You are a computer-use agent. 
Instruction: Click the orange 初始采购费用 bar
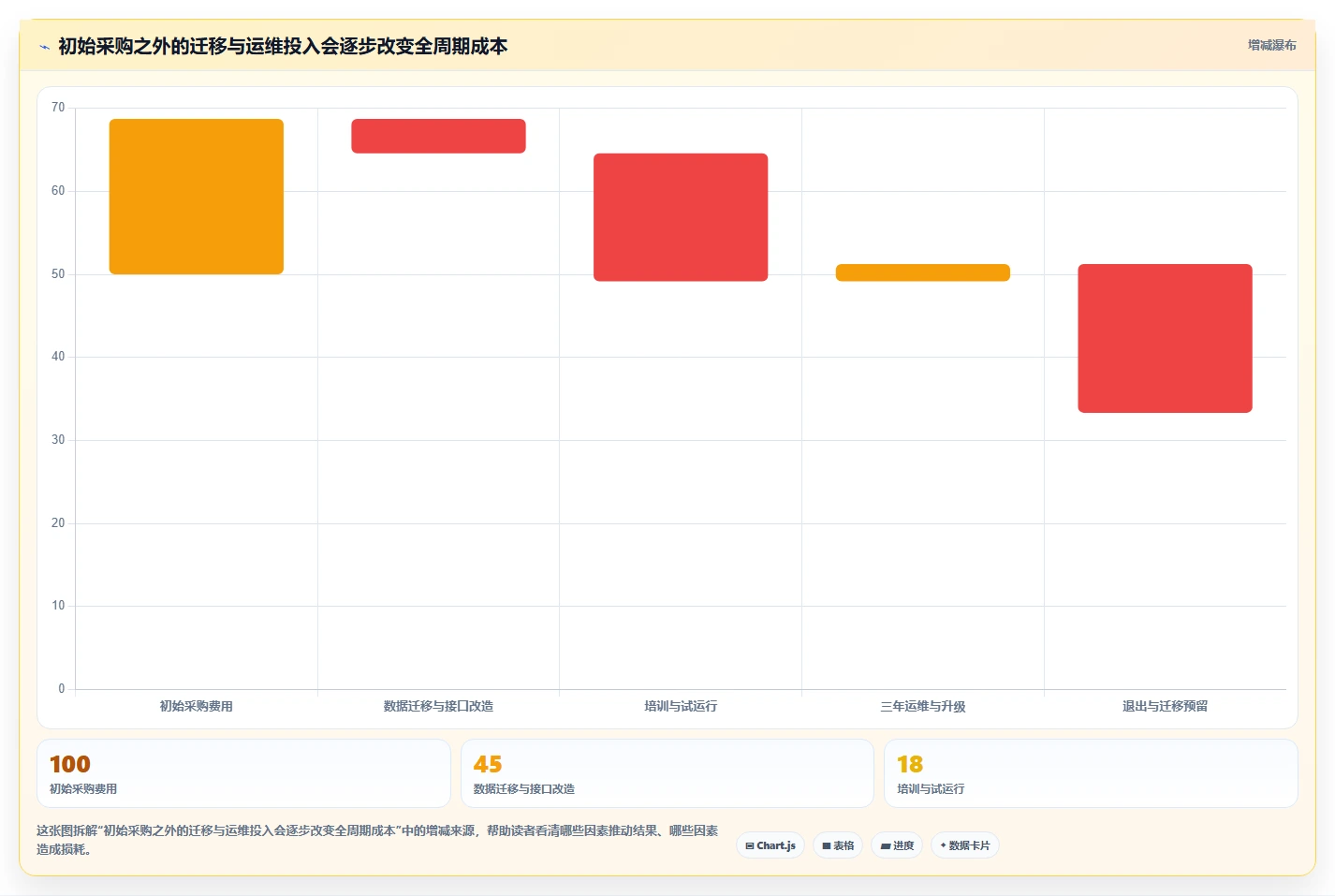pyautogui.click(x=197, y=197)
